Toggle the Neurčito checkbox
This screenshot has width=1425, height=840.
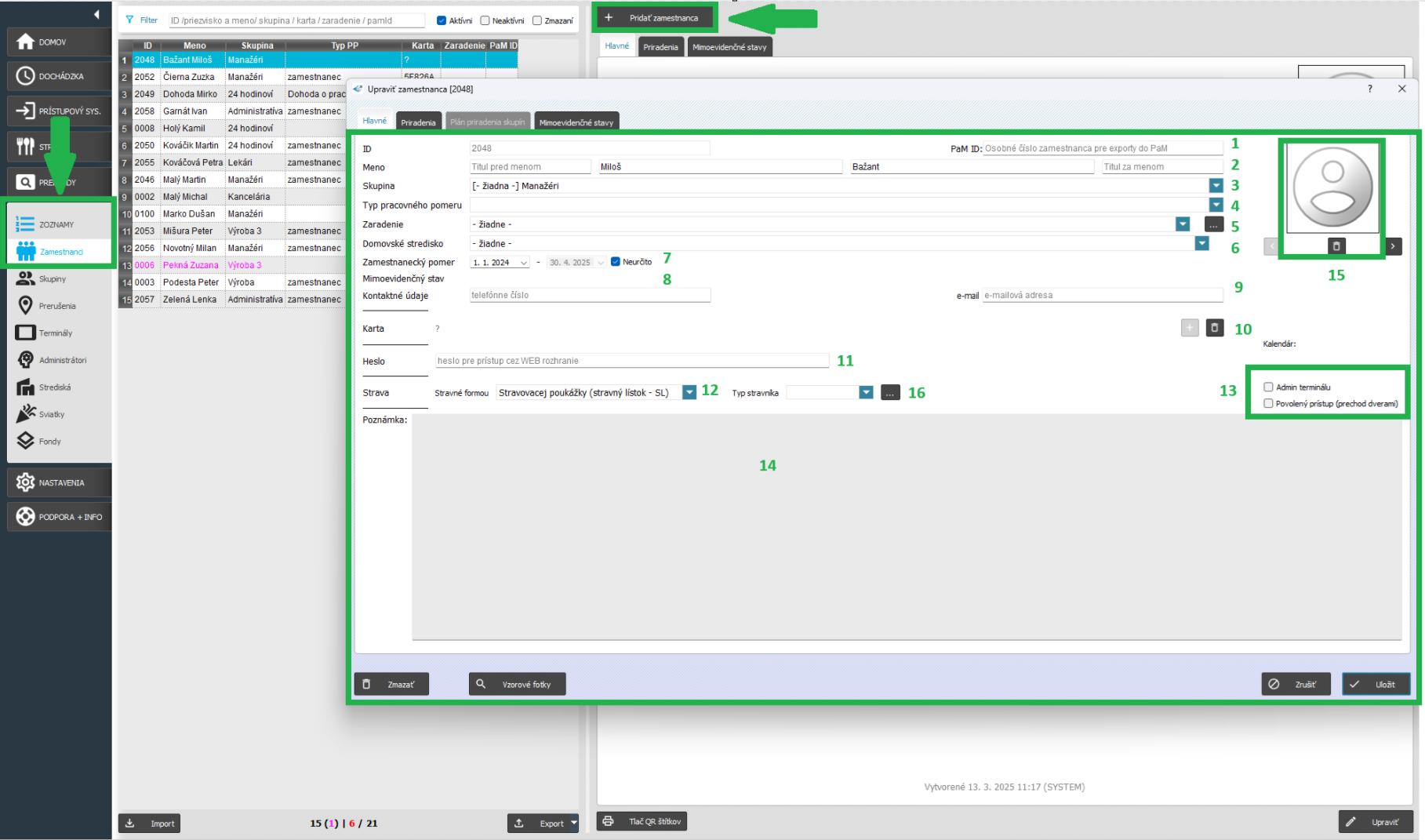click(x=616, y=262)
